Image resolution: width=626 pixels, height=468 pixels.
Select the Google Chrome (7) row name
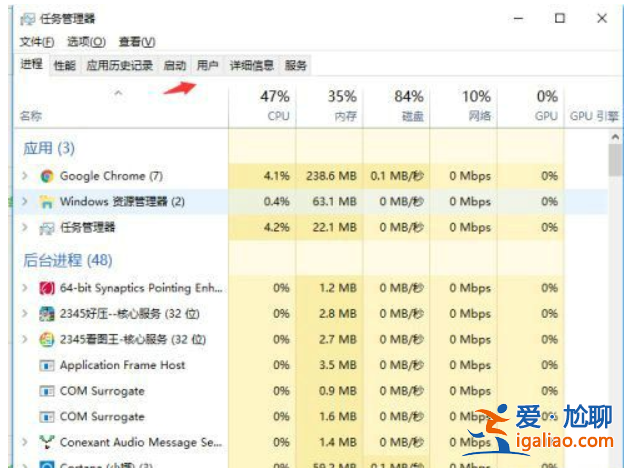[x=111, y=176]
